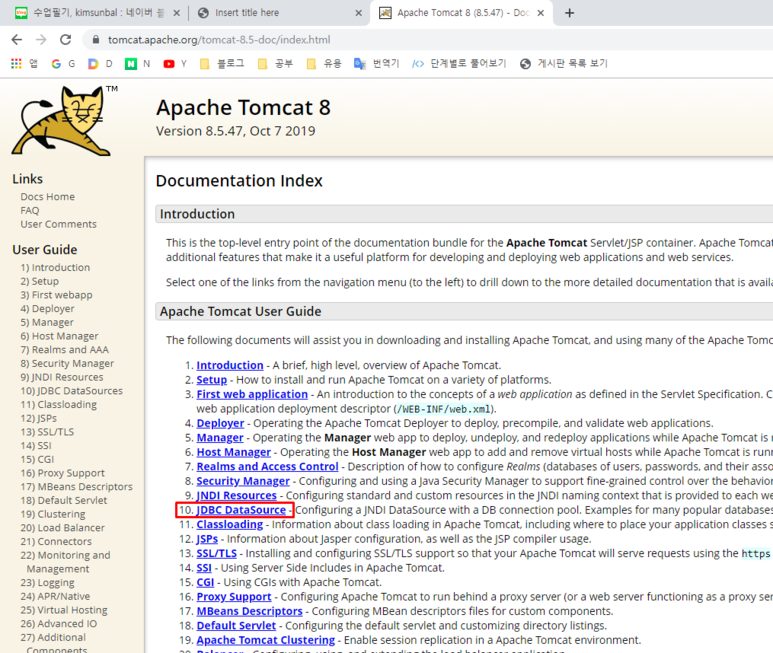Click the Setup link in User Guide list
This screenshot has height=653, width=773.
[x=211, y=380]
